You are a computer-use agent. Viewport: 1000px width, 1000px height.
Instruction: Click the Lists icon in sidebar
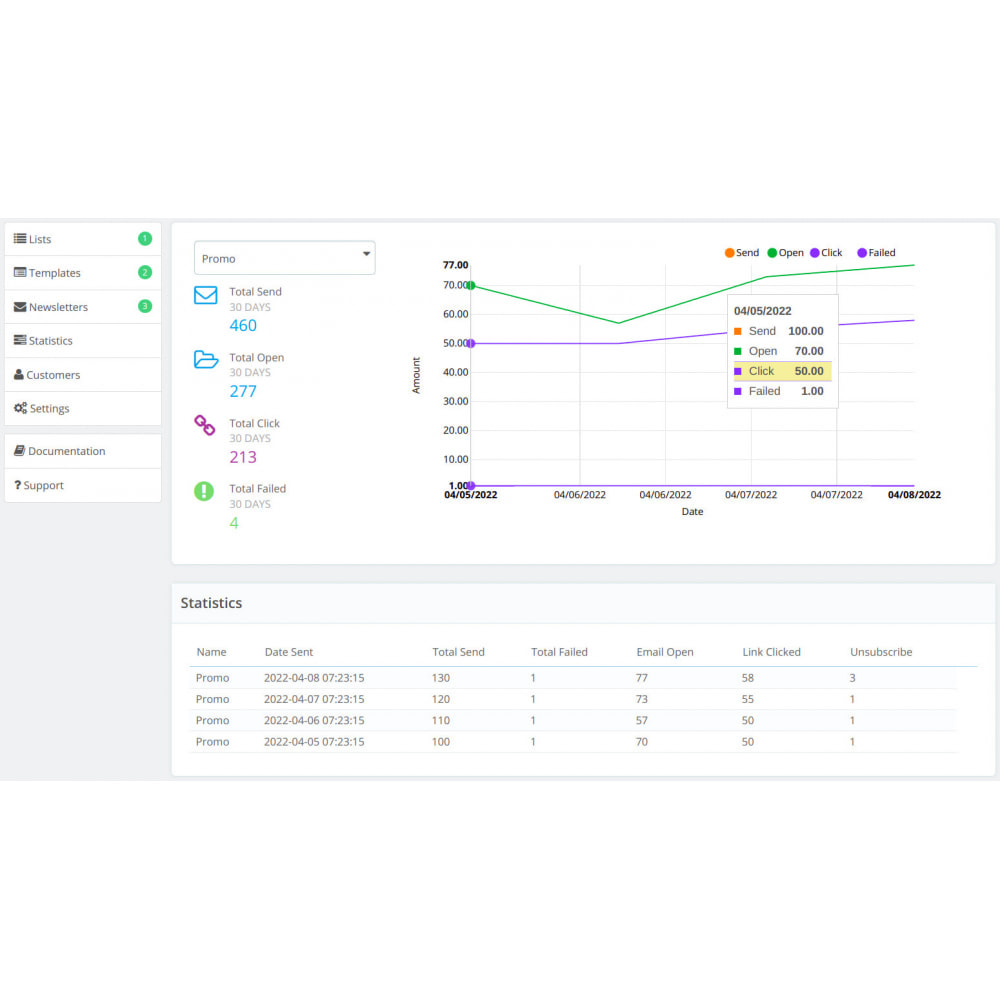point(20,239)
